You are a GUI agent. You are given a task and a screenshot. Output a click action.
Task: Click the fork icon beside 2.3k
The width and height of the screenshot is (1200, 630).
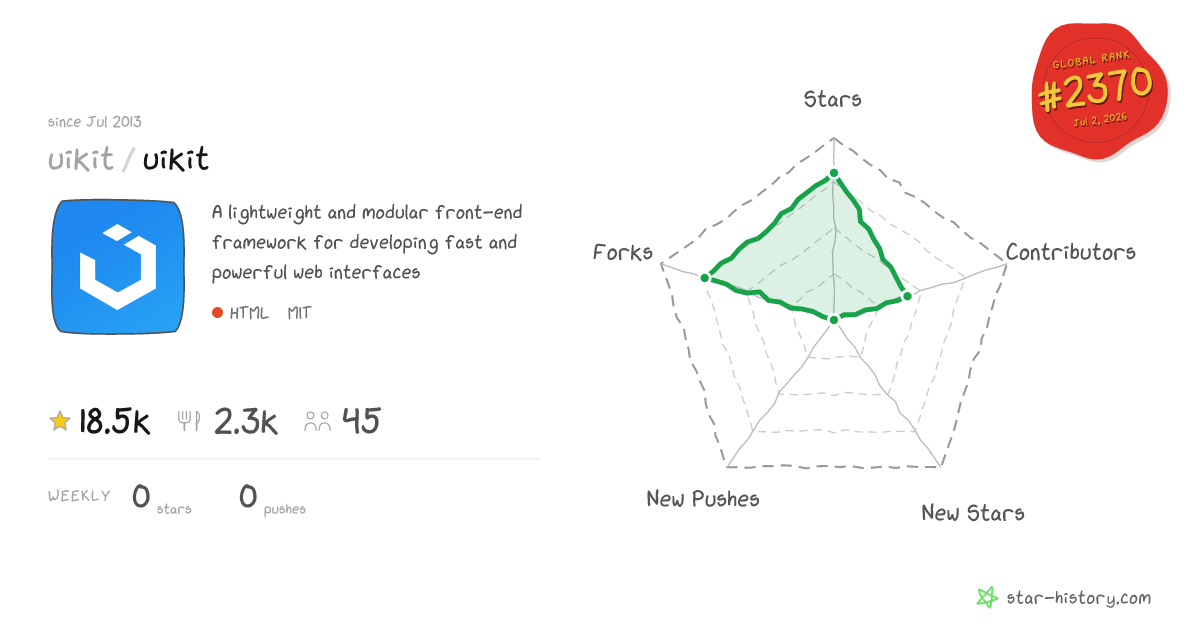tap(189, 422)
